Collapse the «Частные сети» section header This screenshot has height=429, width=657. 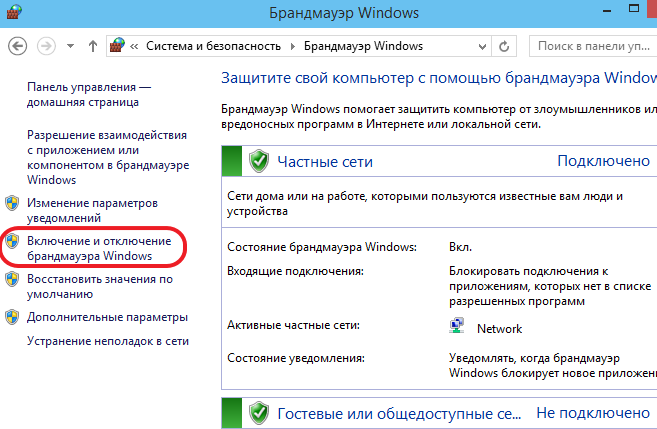click(x=439, y=161)
